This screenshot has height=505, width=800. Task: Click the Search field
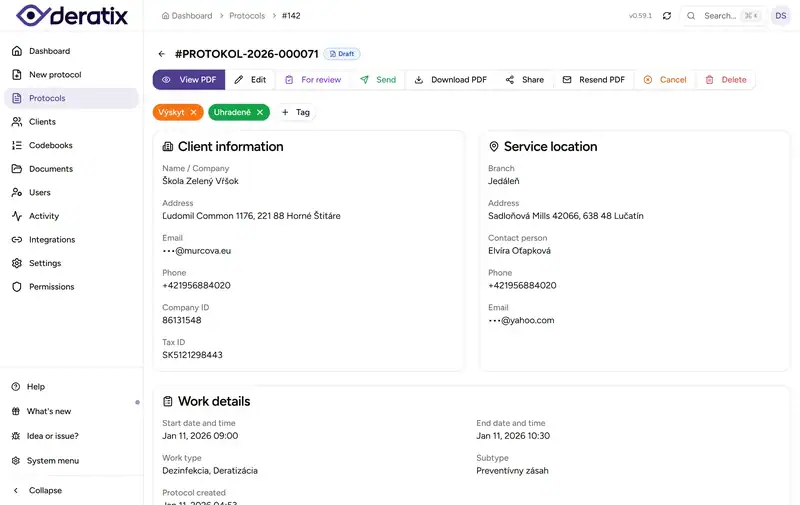pyautogui.click(x=723, y=16)
